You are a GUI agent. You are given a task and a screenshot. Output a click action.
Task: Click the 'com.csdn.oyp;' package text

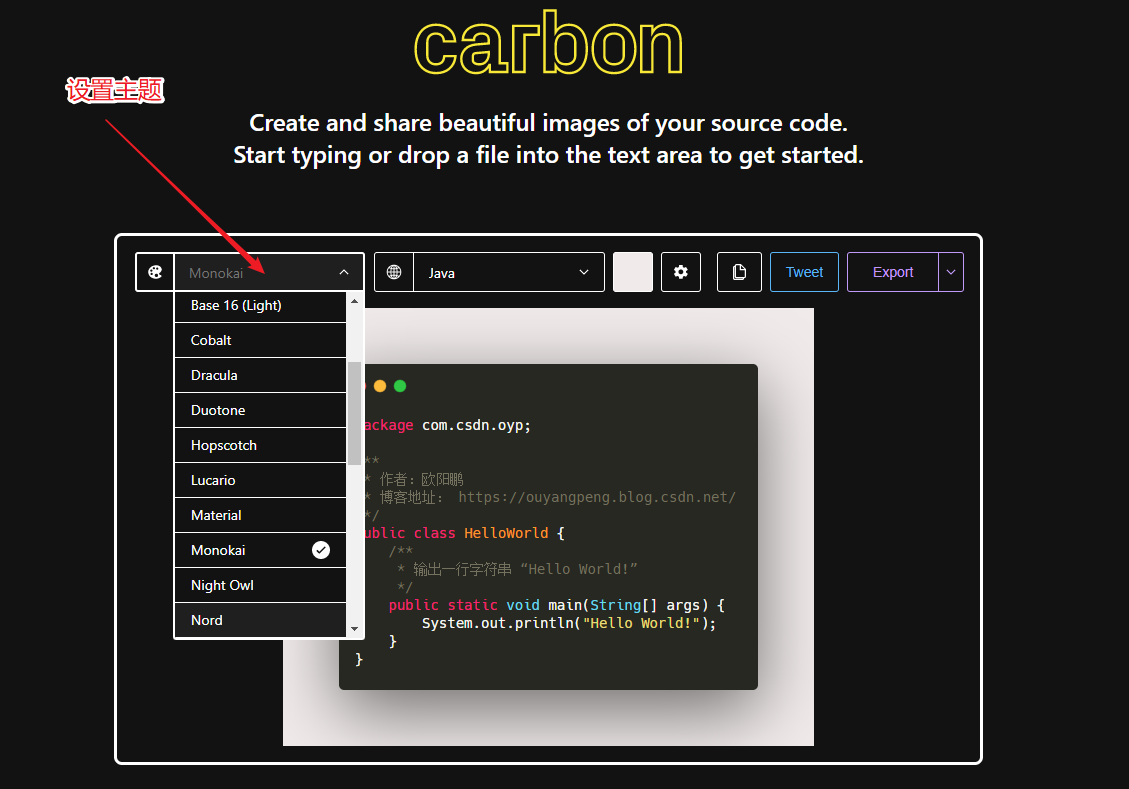(476, 425)
